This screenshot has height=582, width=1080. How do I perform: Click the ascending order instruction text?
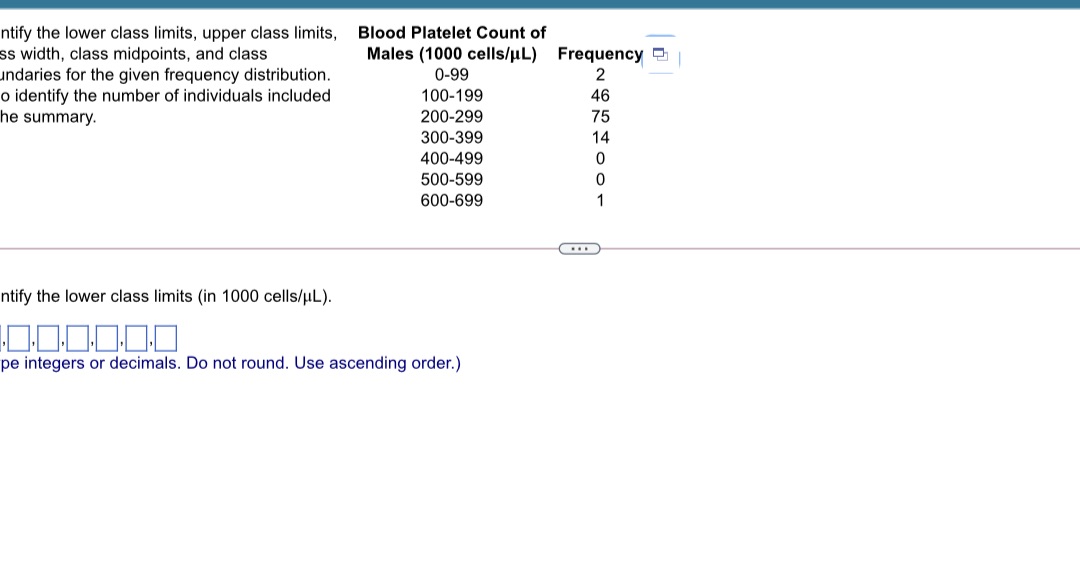pyautogui.click(x=230, y=363)
